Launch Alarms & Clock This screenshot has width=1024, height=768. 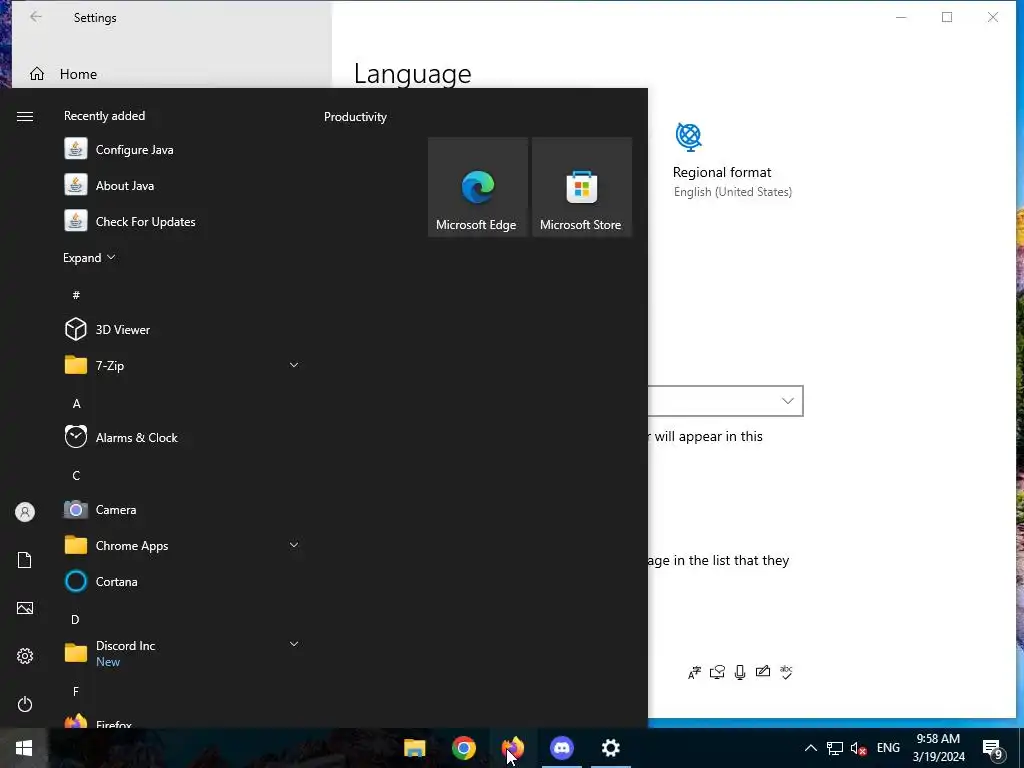(x=182, y=438)
